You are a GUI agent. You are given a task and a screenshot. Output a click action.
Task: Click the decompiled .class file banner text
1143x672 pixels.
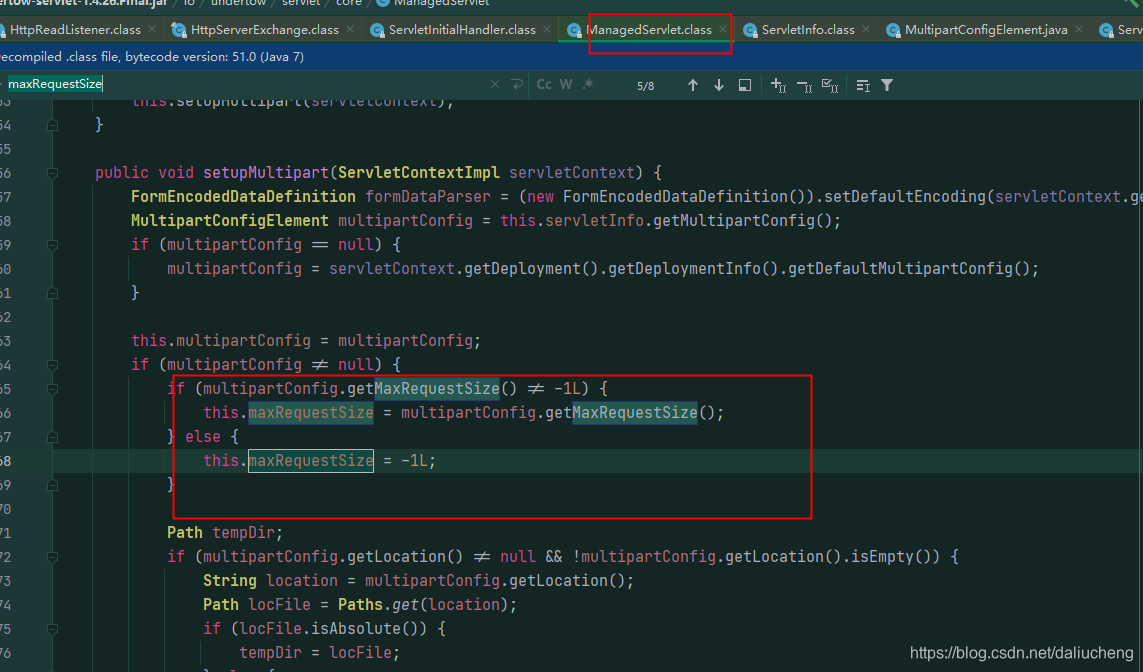click(x=152, y=57)
